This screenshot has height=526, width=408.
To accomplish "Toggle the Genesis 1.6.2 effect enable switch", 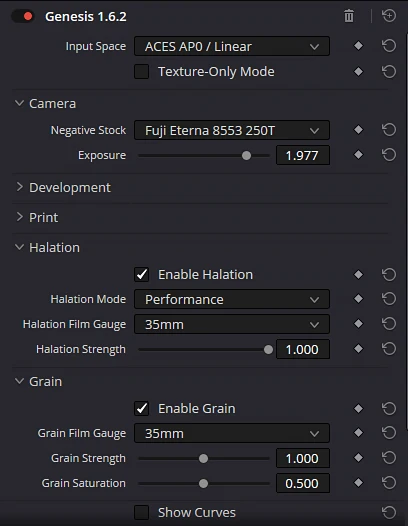I will coord(23,16).
